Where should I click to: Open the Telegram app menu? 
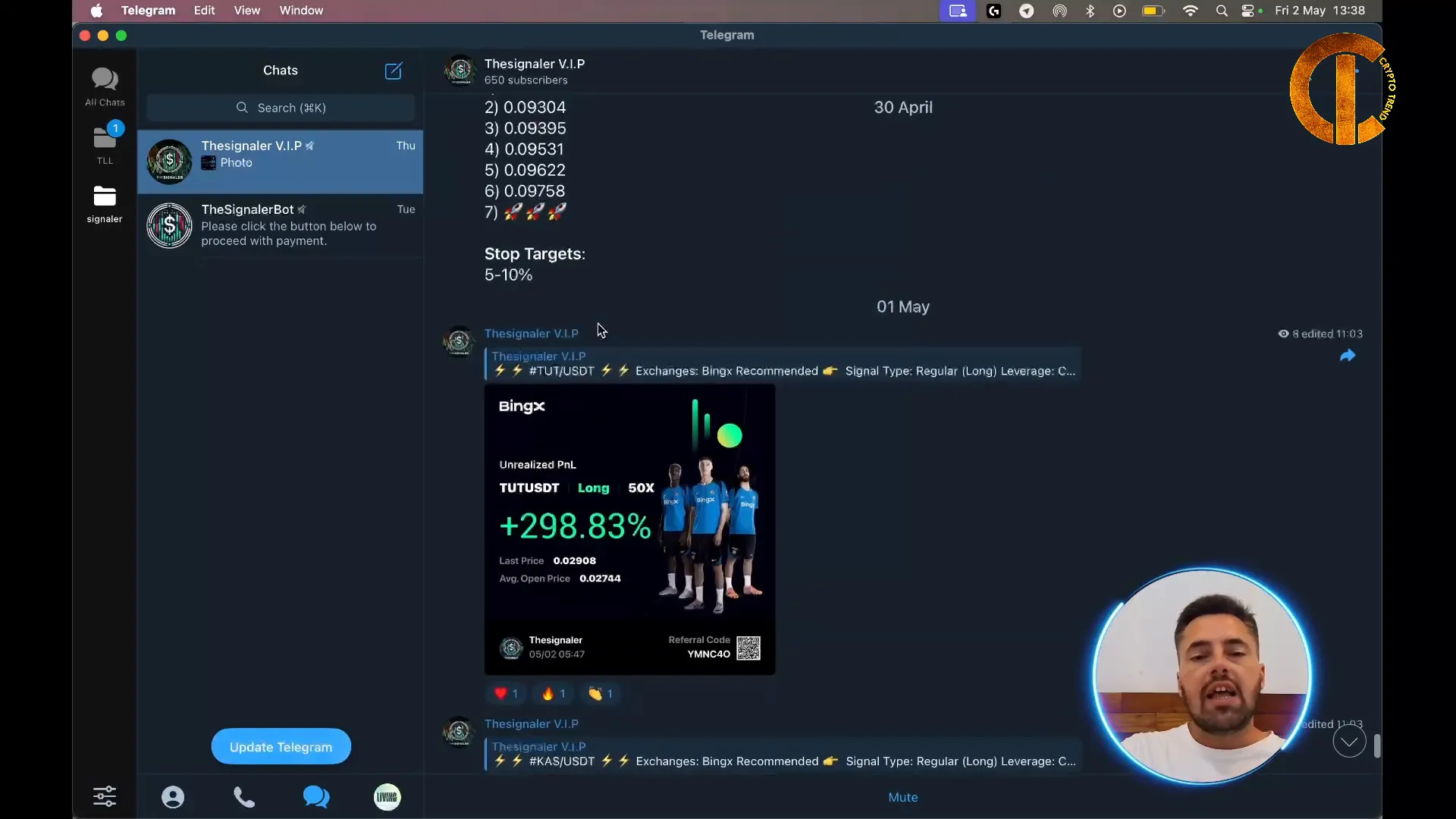148,11
